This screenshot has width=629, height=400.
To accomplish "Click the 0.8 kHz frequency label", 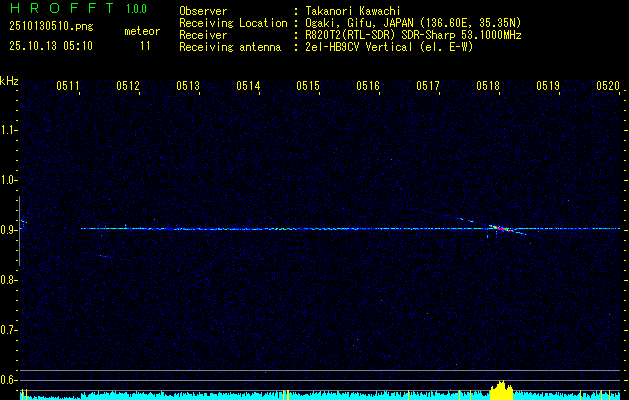I will point(8,280).
